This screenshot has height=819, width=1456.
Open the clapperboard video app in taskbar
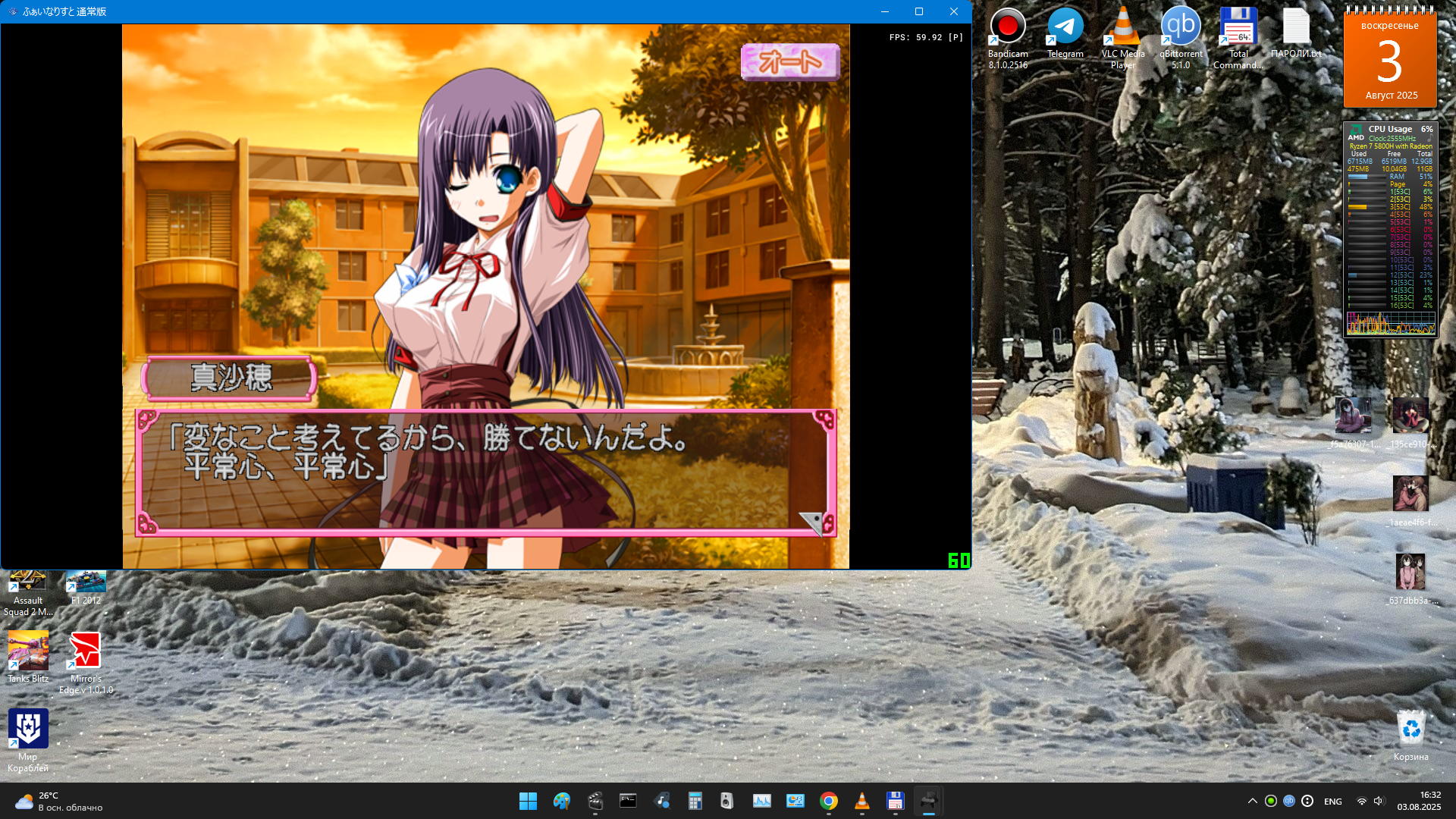(x=595, y=801)
